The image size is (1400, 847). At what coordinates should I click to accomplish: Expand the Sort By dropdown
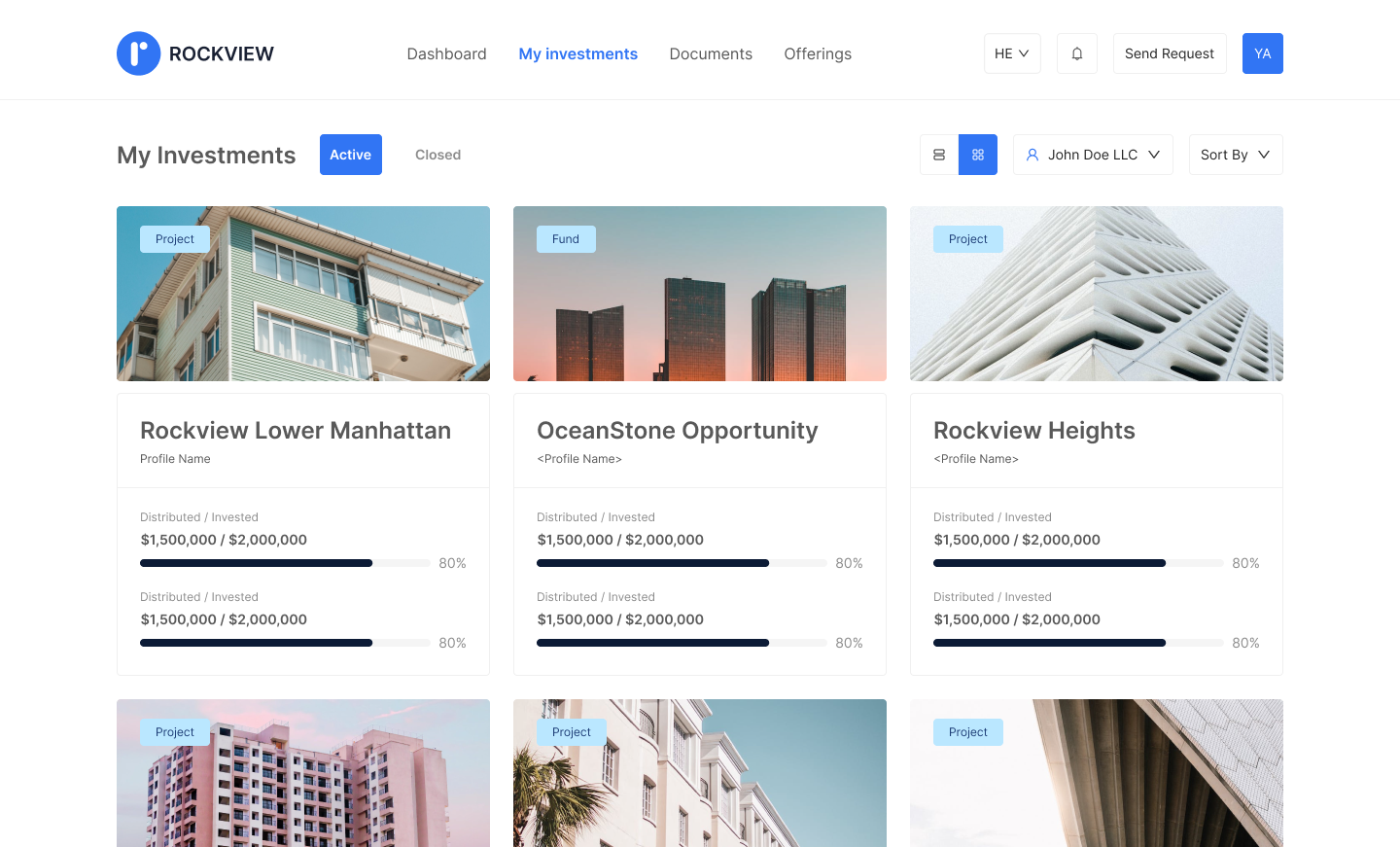[1235, 154]
